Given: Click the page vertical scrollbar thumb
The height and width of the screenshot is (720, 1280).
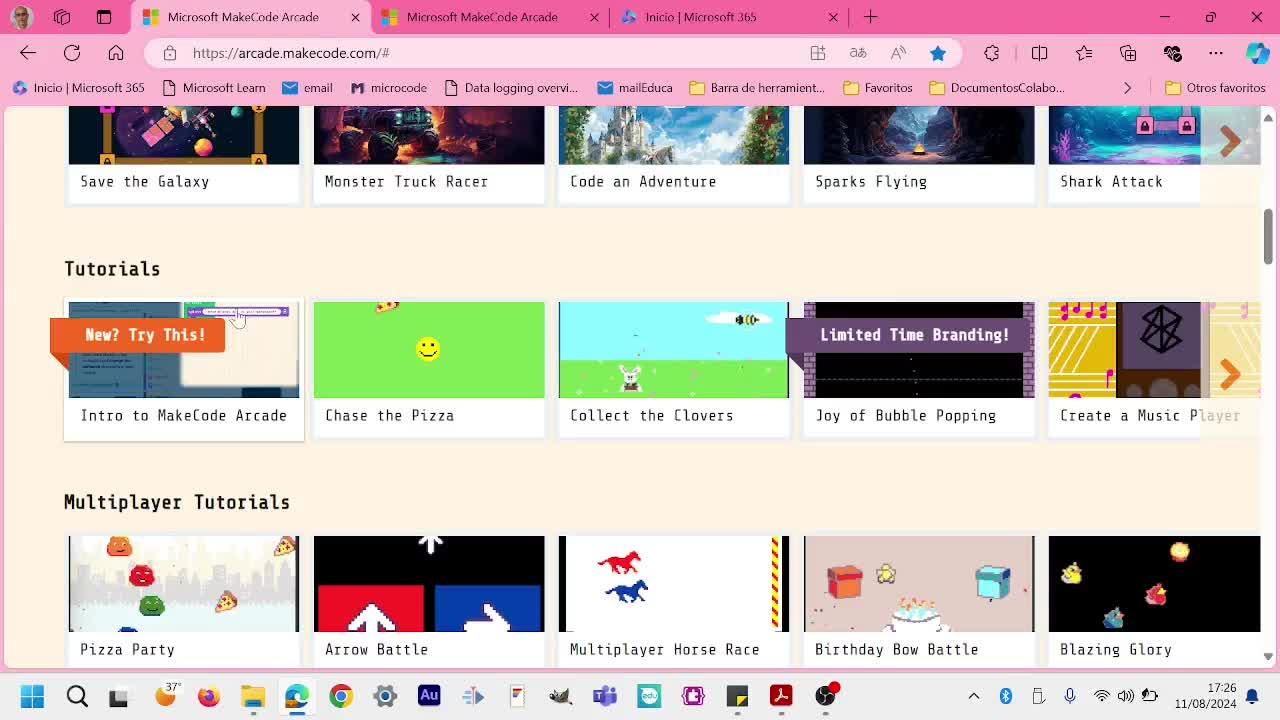Looking at the screenshot, I should tap(1268, 236).
